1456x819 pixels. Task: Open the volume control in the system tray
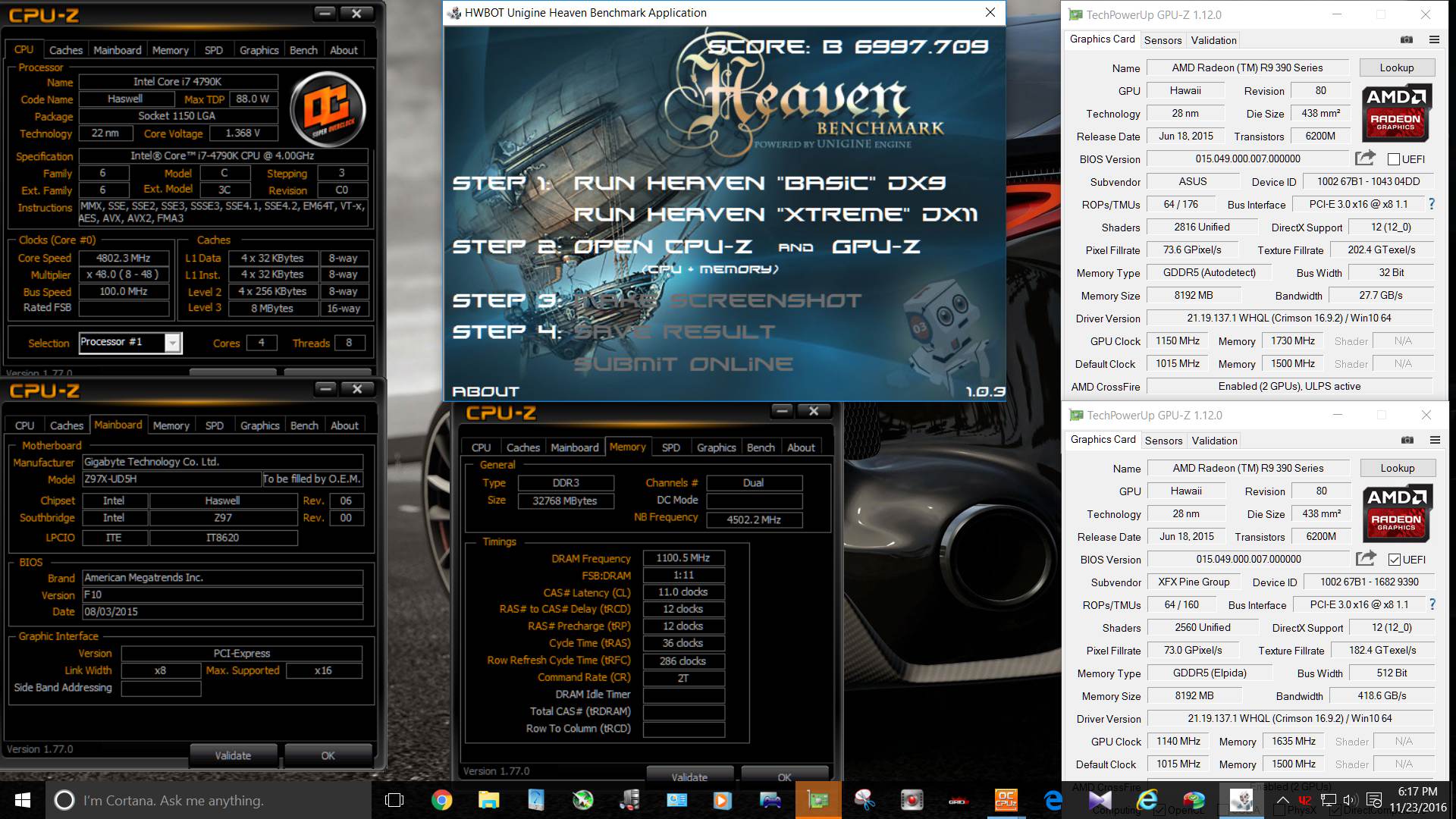click(1350, 800)
